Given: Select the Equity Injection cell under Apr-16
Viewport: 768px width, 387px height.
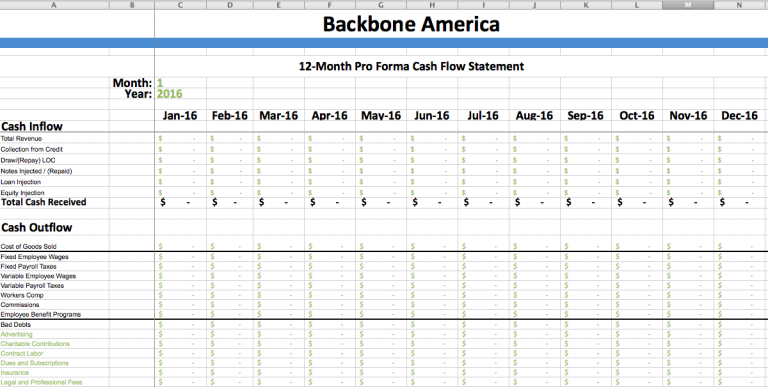Looking at the screenshot, I should point(330,193).
